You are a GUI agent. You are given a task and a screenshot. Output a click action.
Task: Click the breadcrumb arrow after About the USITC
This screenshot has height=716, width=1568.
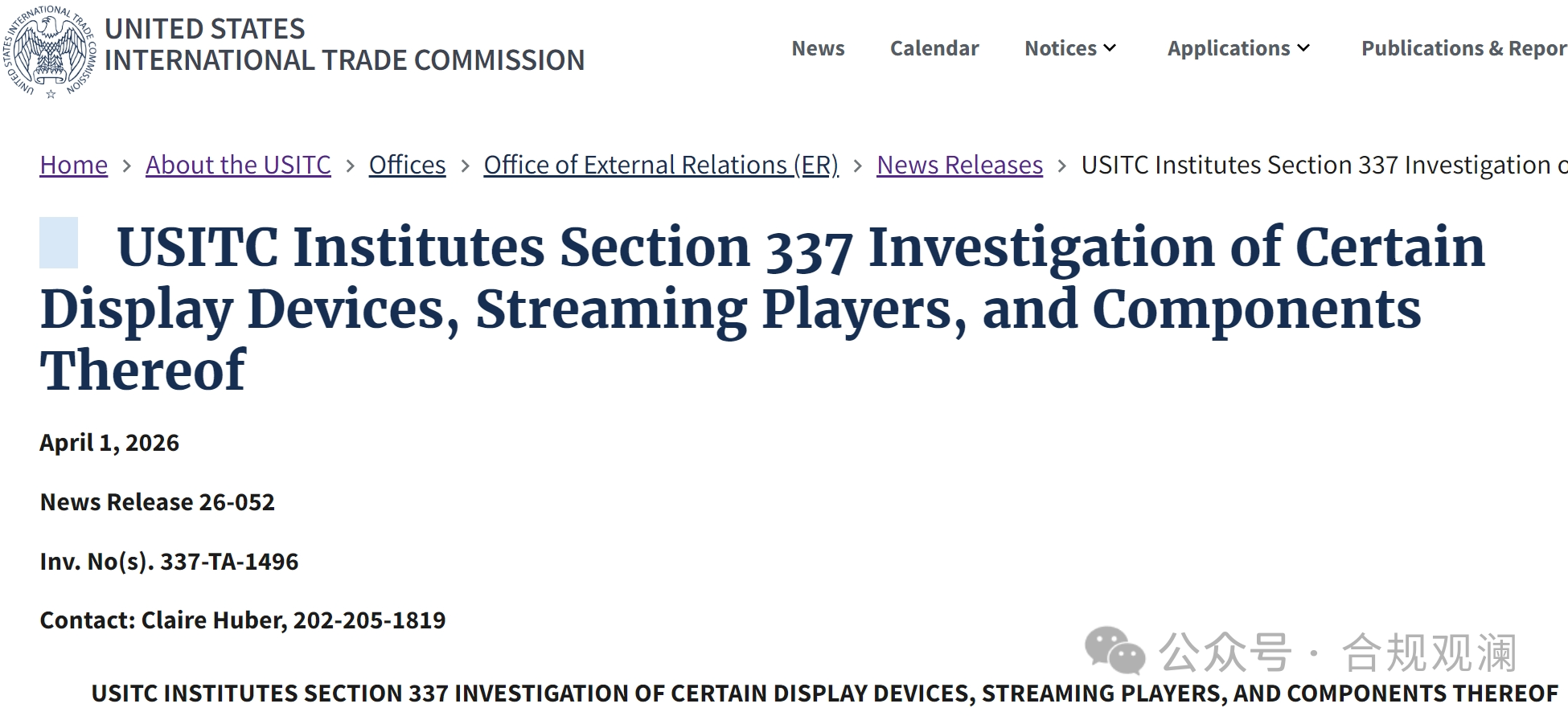(350, 166)
